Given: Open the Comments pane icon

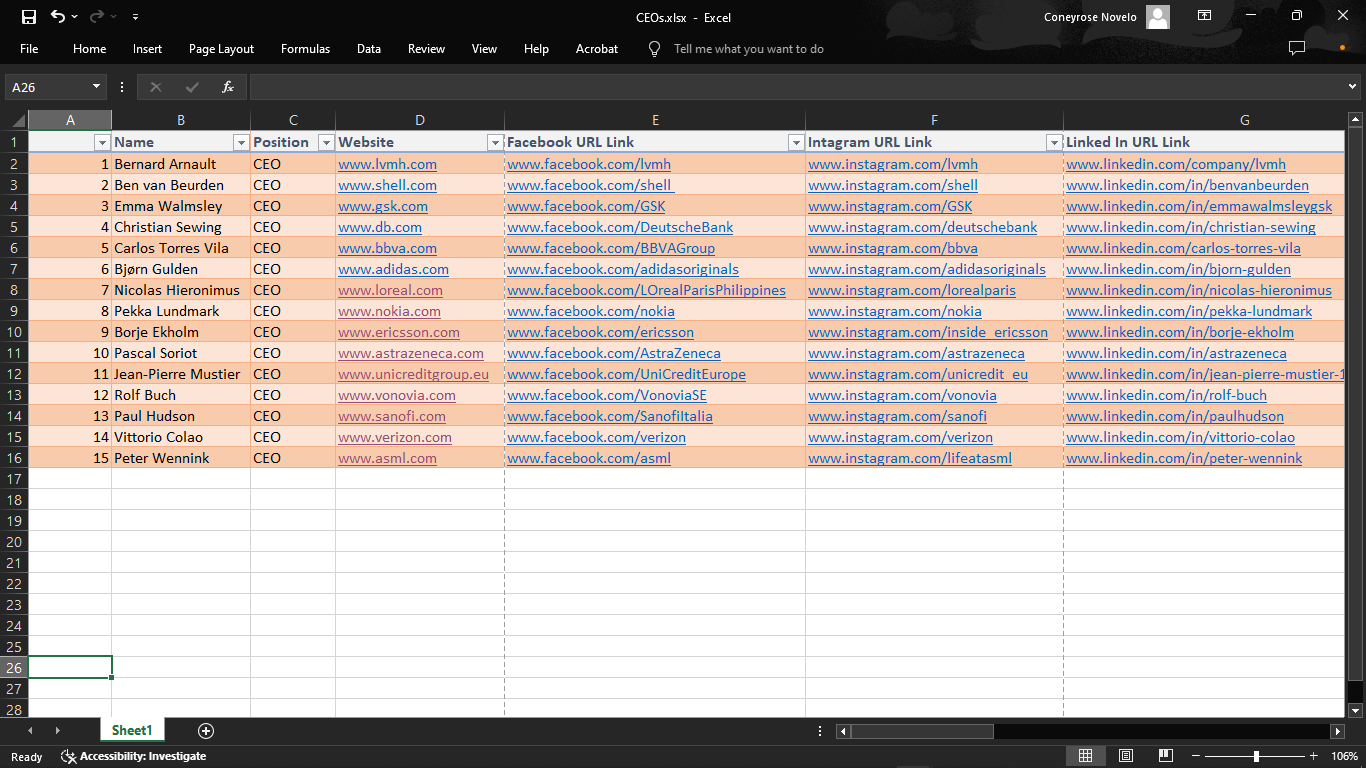Looking at the screenshot, I should click(1297, 48).
